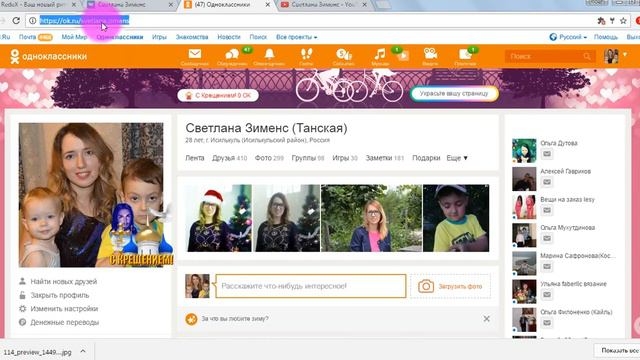Open the Santa hat photo thumbnail
The height and width of the screenshot is (360, 640).
tap(218, 218)
